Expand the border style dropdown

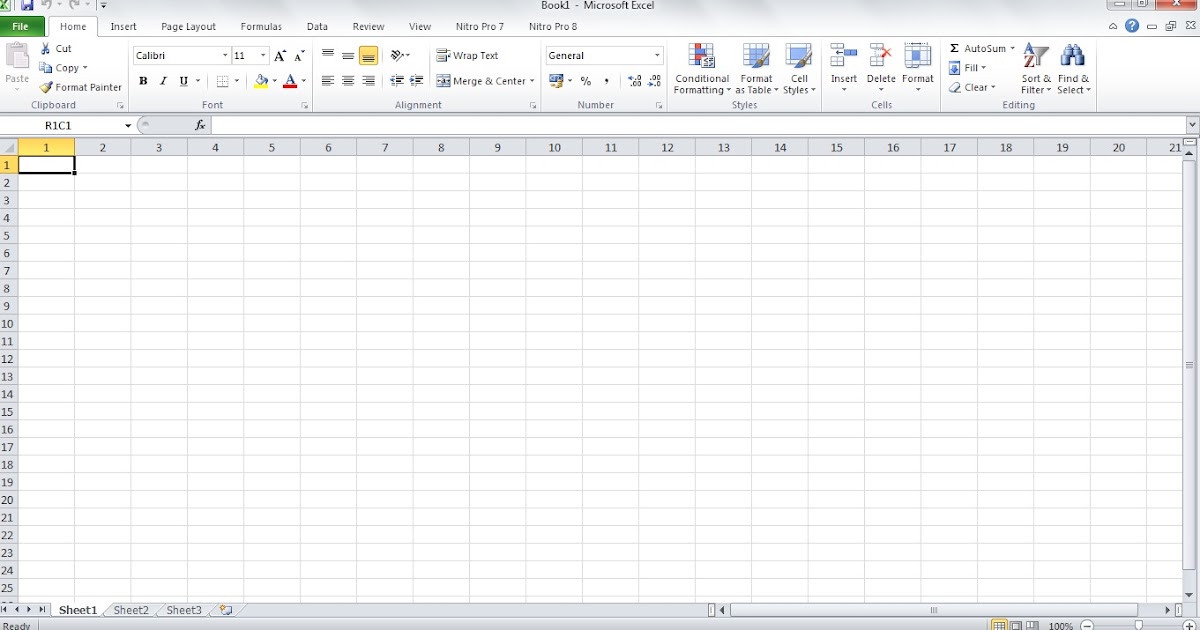pos(239,81)
